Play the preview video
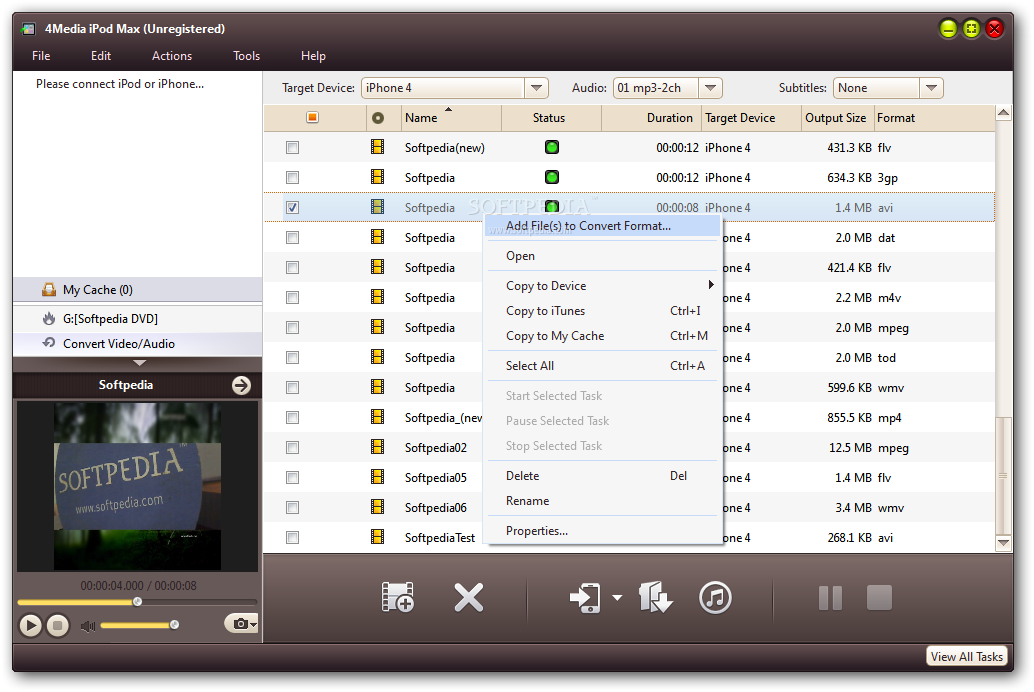The height and width of the screenshot is (692, 1034). coord(30,625)
